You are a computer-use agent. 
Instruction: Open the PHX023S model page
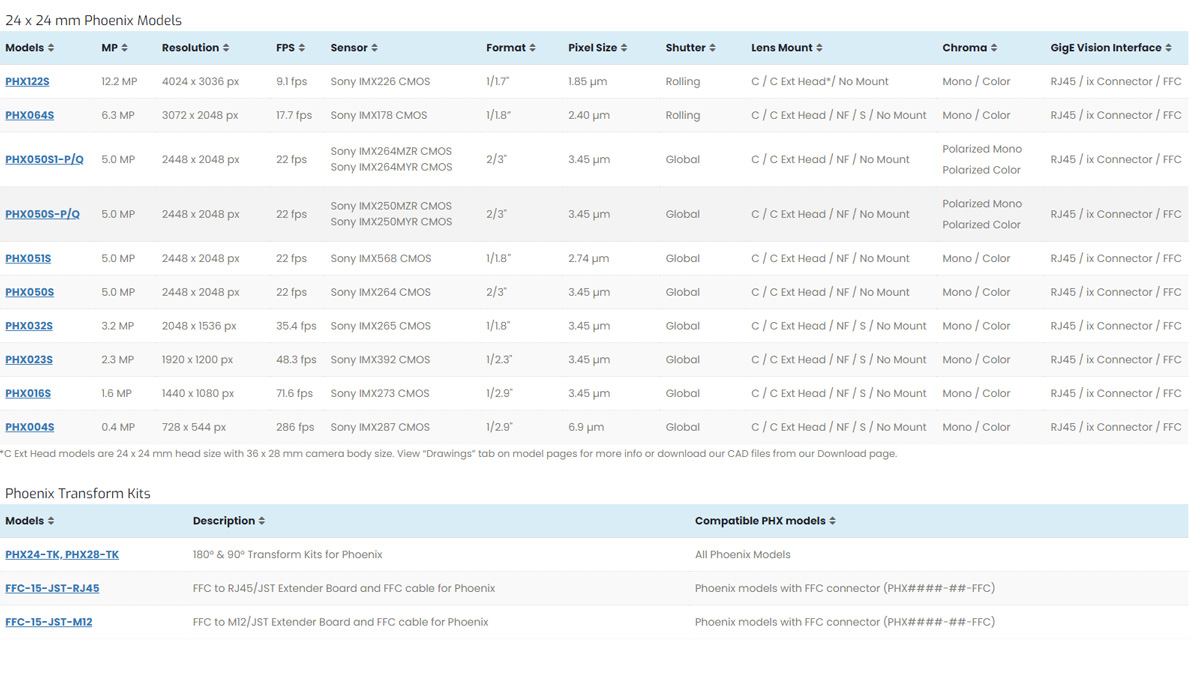tap(29, 360)
